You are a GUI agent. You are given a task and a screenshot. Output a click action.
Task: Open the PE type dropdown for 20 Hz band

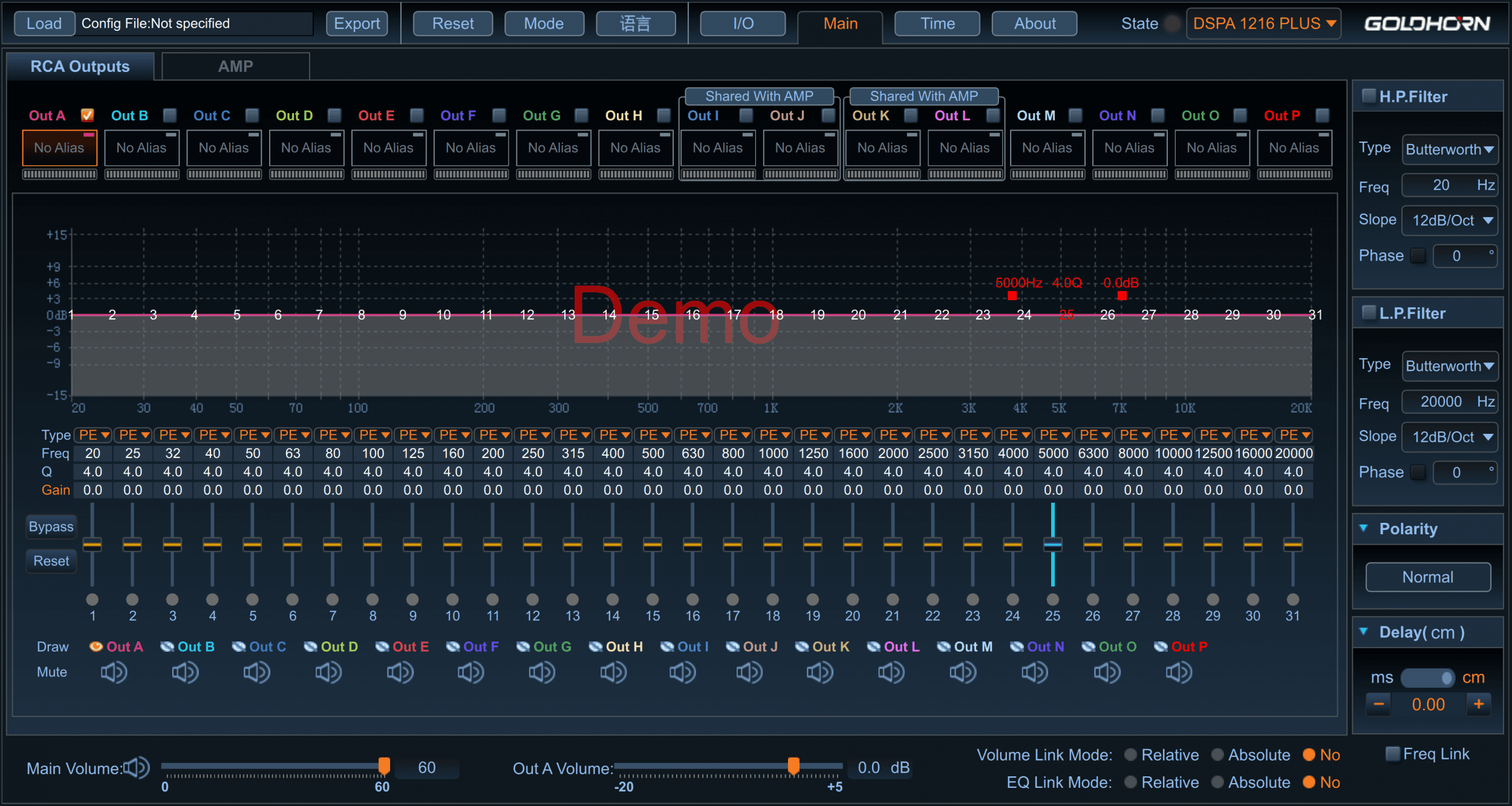(93, 435)
